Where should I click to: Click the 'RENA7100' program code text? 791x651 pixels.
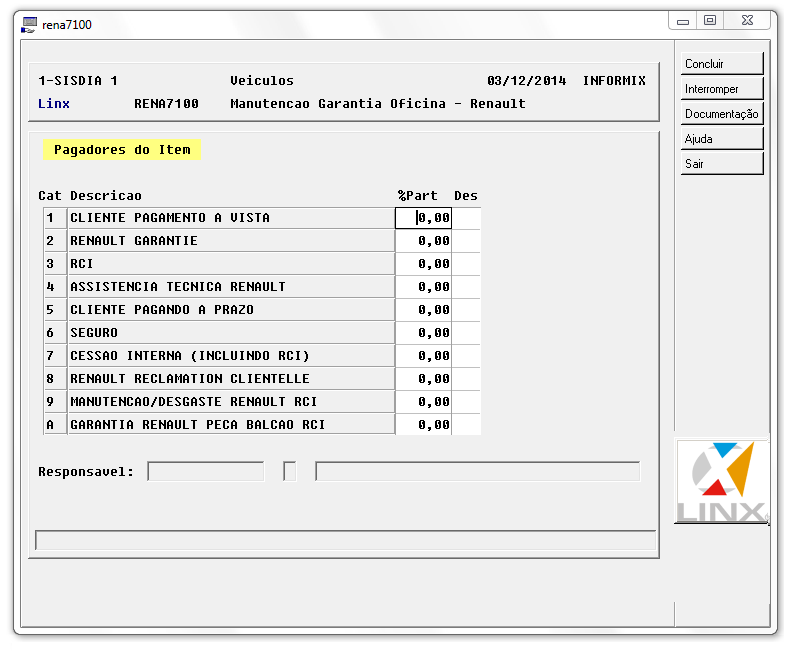point(166,103)
